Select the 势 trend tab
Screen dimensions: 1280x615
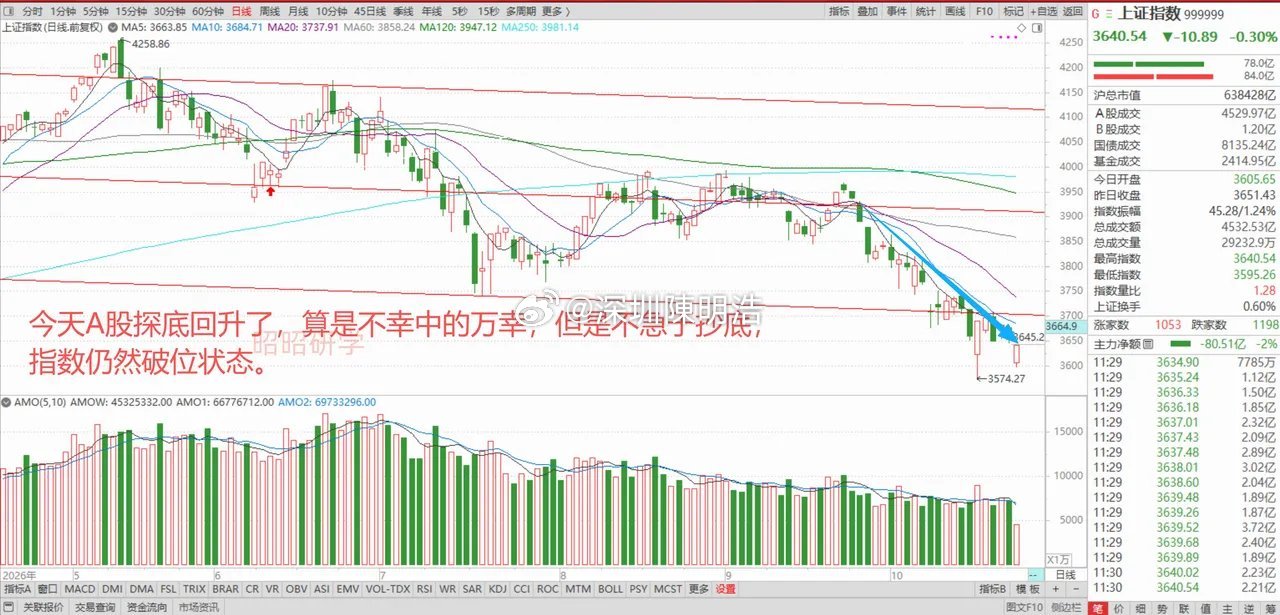(x=1162, y=607)
